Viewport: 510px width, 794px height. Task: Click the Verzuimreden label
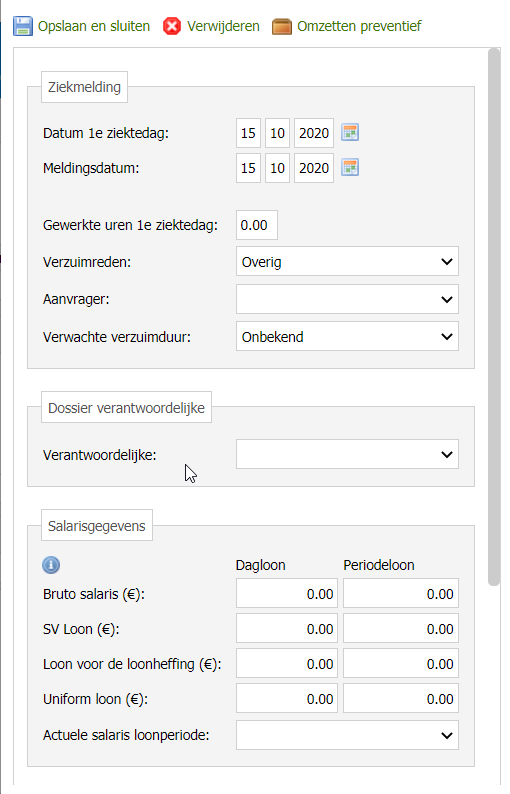pyautogui.click(x=87, y=262)
